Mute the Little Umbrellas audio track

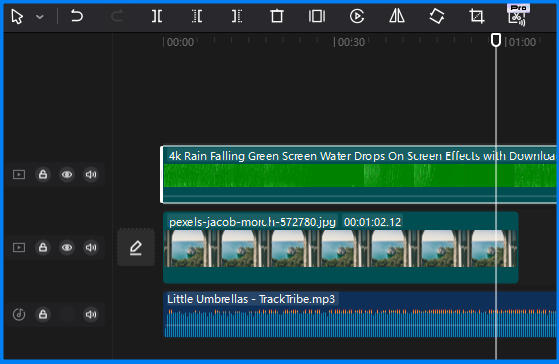coord(91,314)
